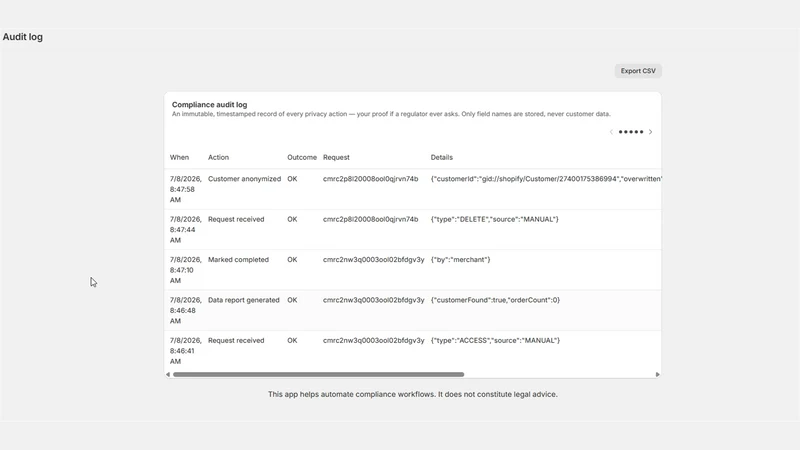The image size is (800, 450).
Task: Select Request received at 8:47:44 AM action
Action: tap(236, 219)
